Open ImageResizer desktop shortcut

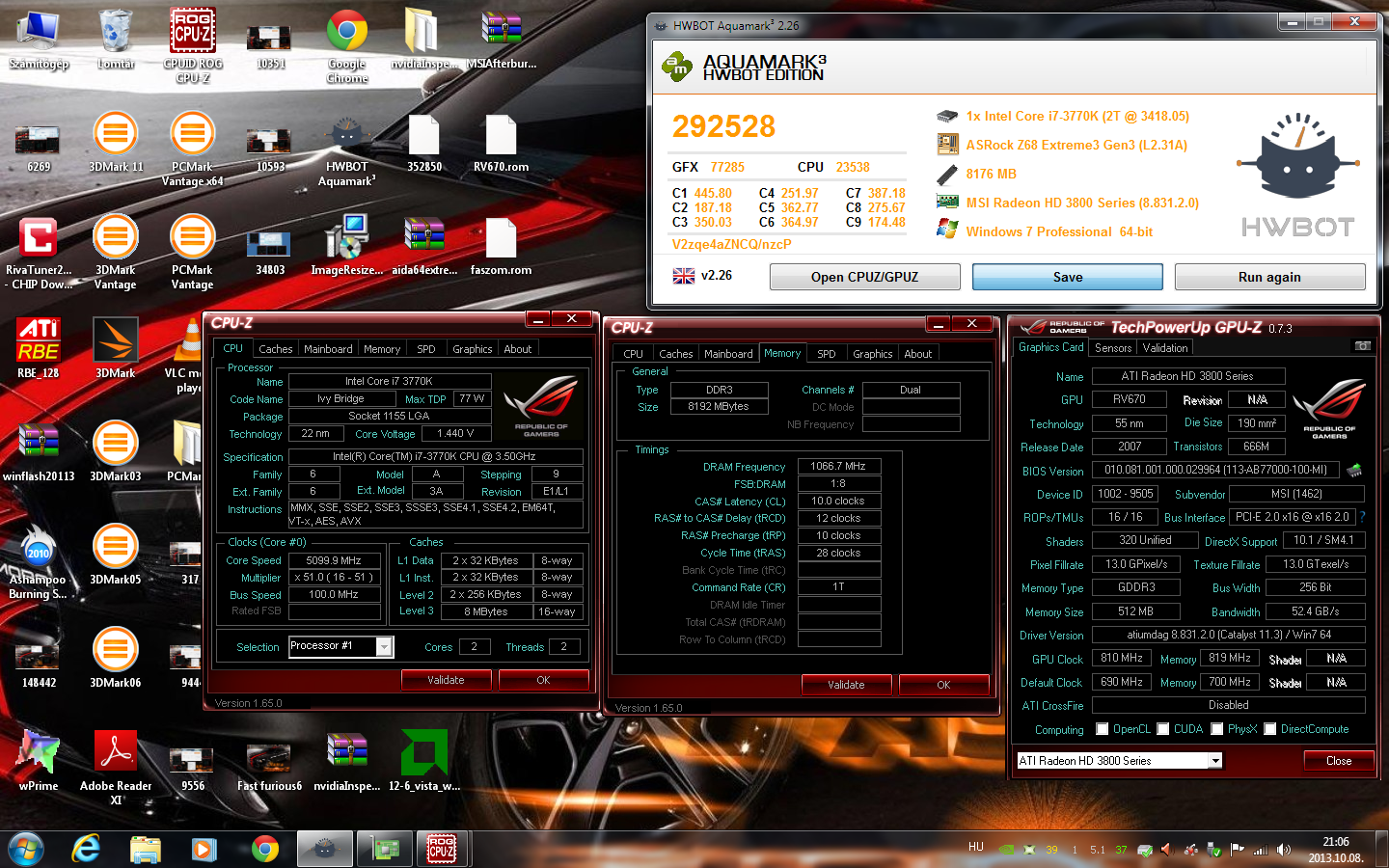(x=347, y=245)
